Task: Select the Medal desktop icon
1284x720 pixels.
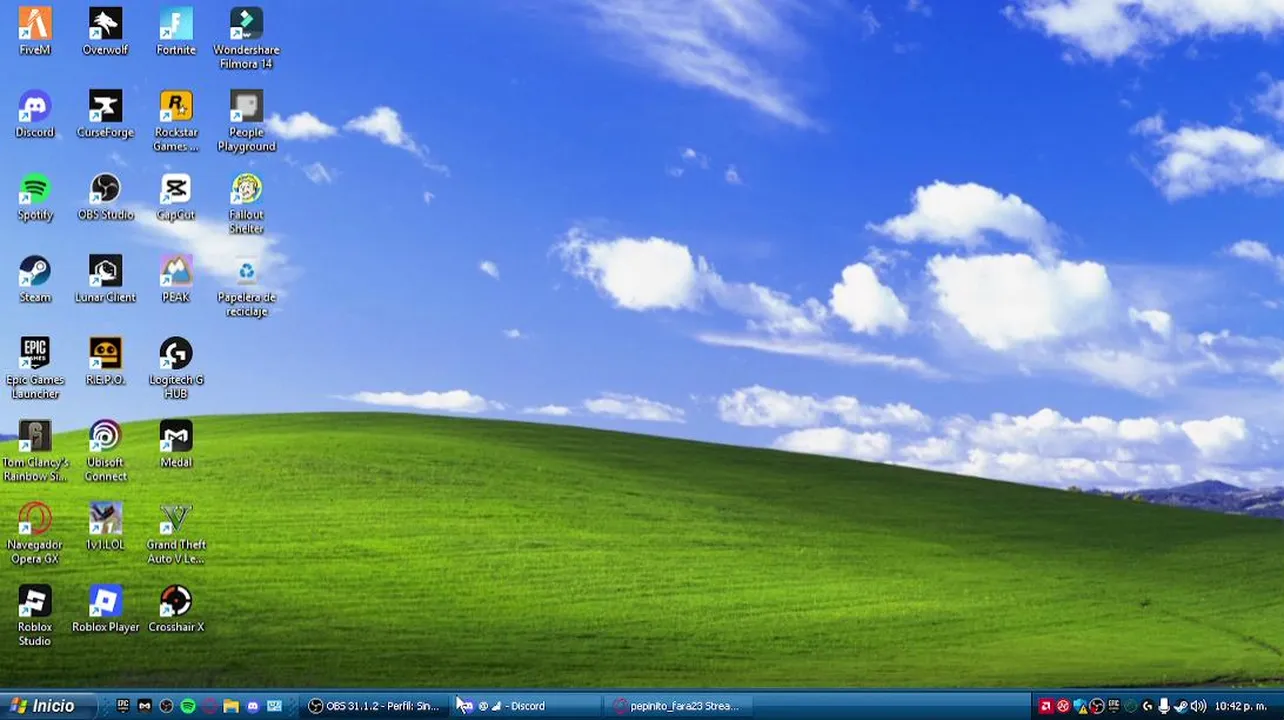Action: pos(176,445)
